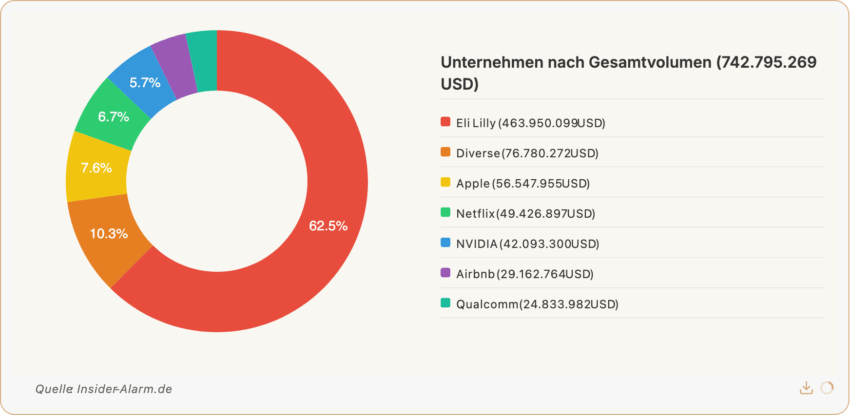Toggle the Qualcomm legend entry text

537,303
